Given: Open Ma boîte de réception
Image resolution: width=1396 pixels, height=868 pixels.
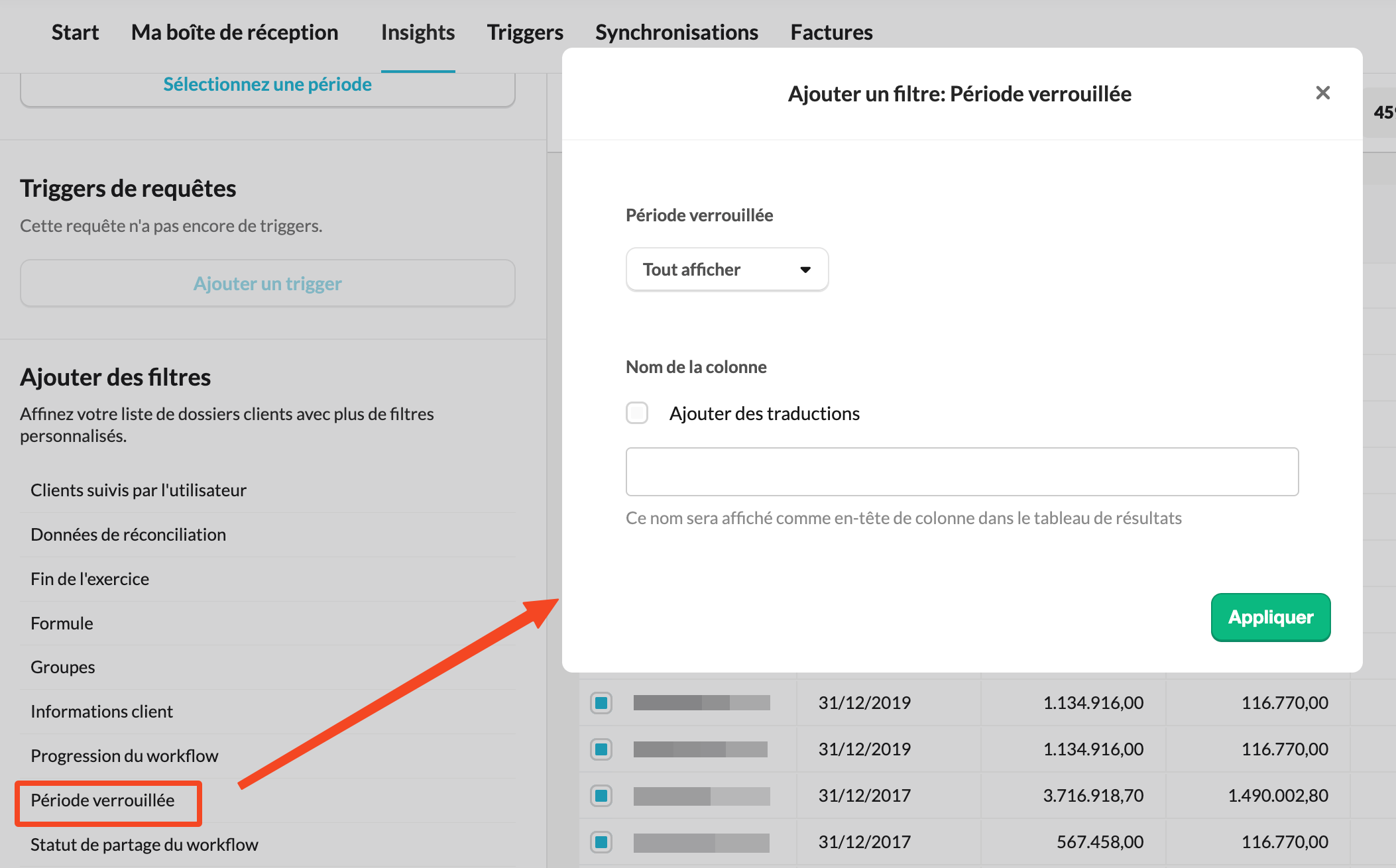Looking at the screenshot, I should coord(235,32).
